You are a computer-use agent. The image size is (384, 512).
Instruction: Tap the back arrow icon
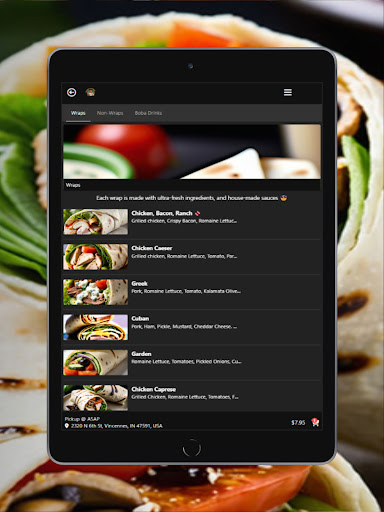tap(72, 92)
